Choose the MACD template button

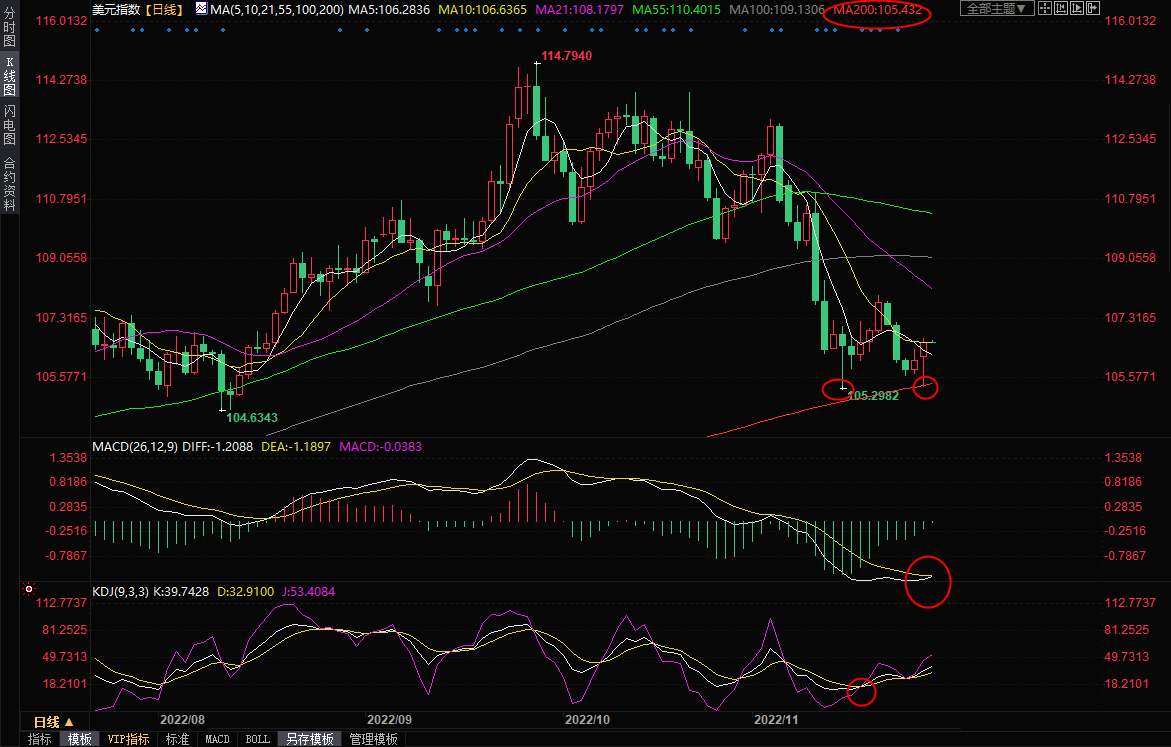pyautogui.click(x=217, y=739)
